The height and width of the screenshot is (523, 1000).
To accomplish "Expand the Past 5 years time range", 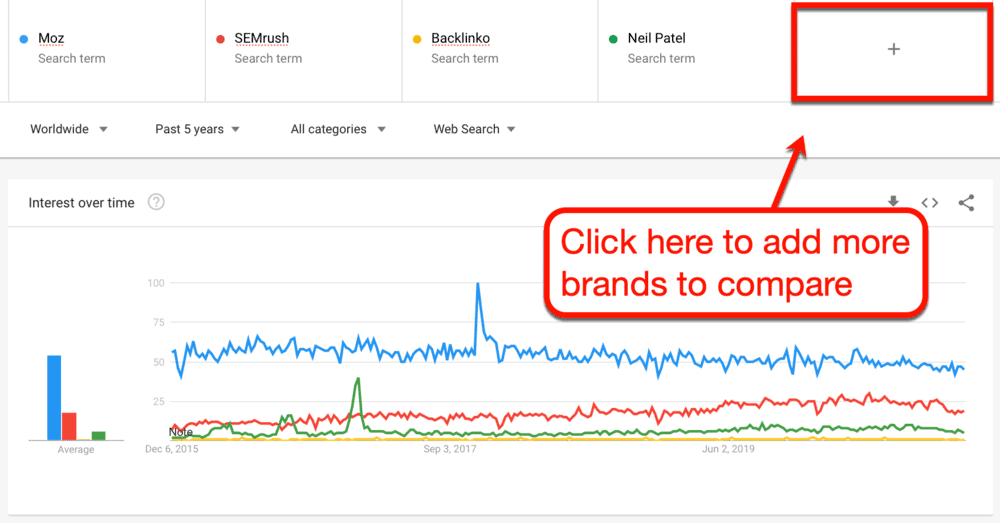I will click(197, 129).
